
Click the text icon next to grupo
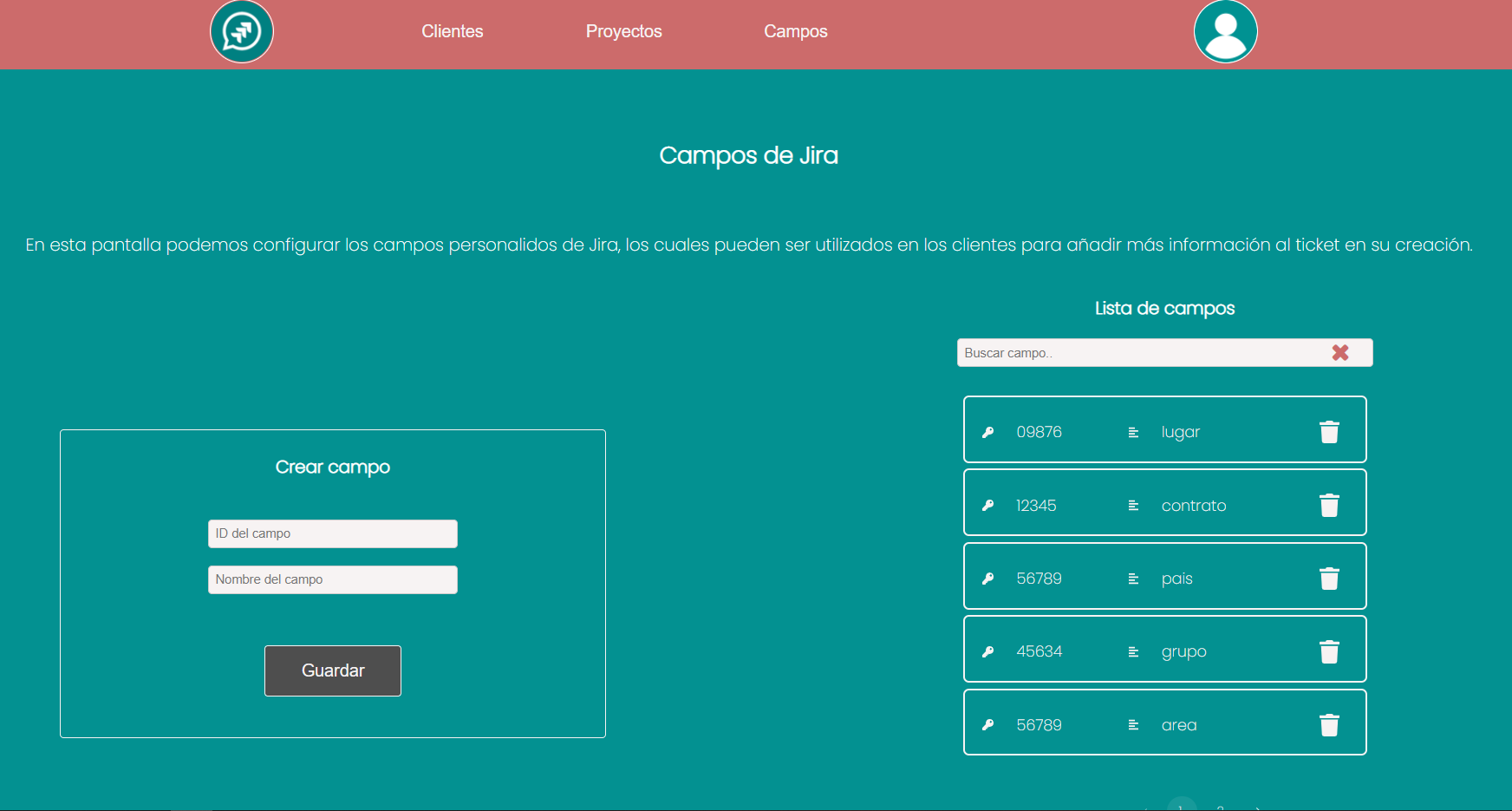pyautogui.click(x=1133, y=651)
